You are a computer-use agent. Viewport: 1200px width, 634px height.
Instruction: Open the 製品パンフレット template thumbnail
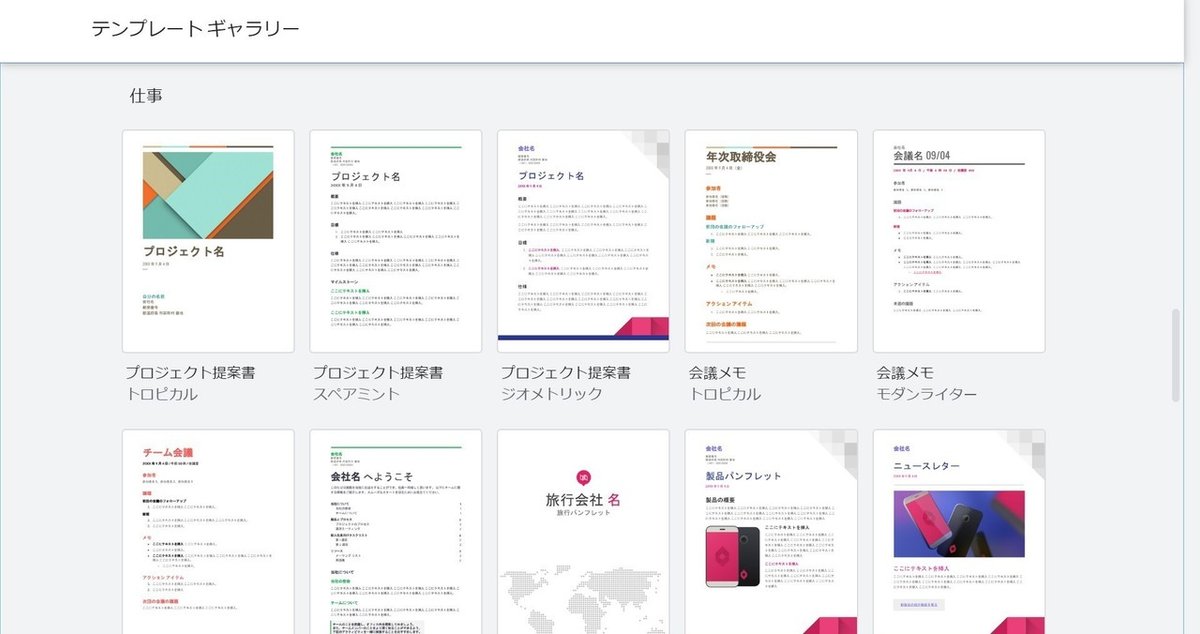coord(771,532)
